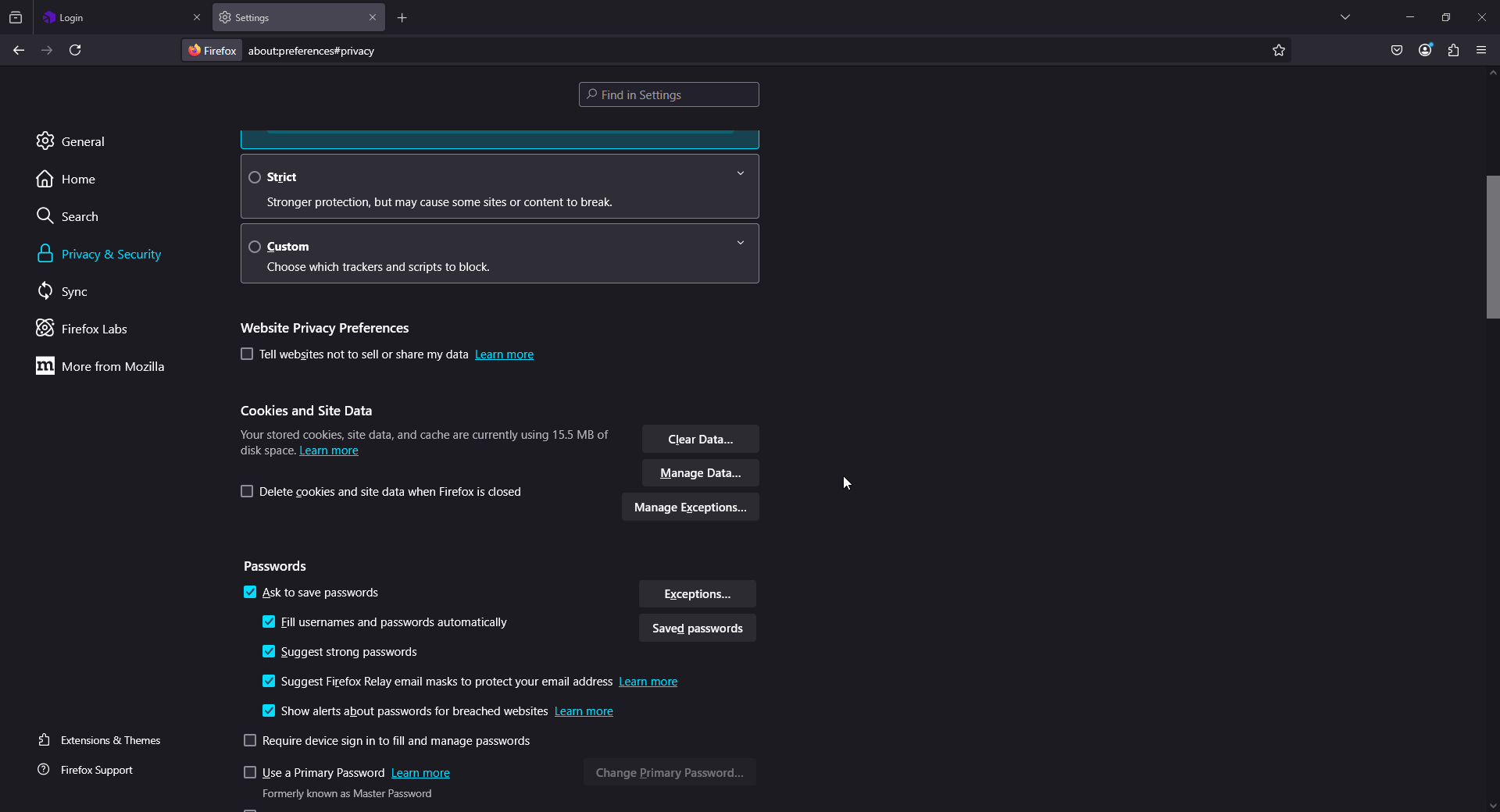This screenshot has height=812, width=1500.
Task: Enable Delete cookies when Firefox is closed
Action: click(x=247, y=492)
